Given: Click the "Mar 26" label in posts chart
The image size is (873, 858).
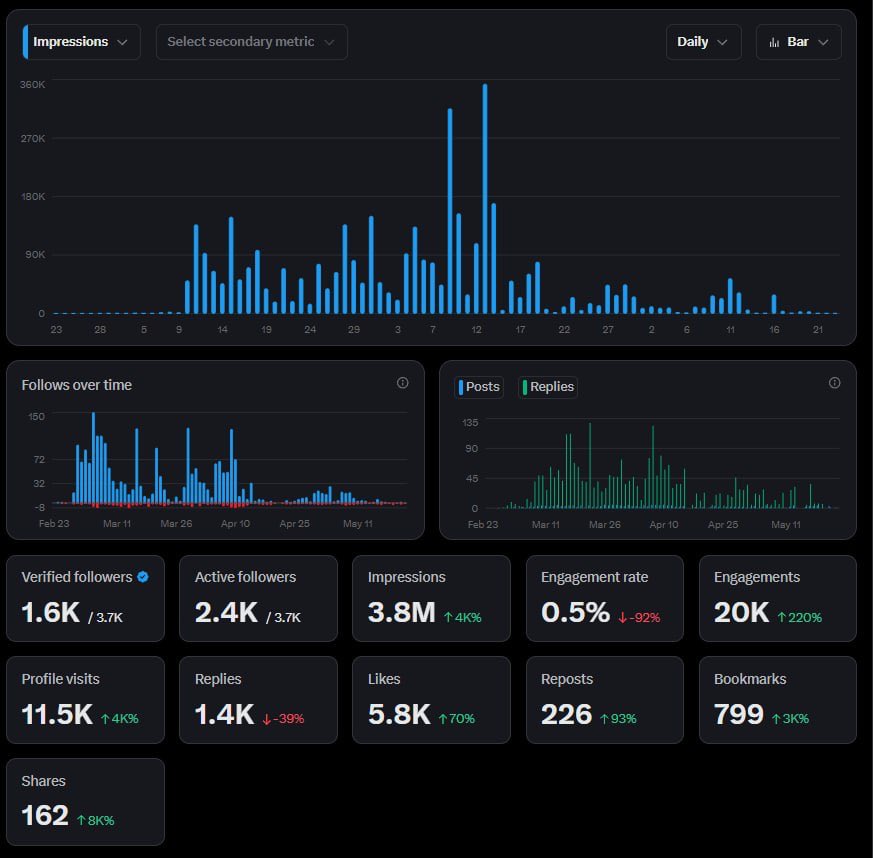Looking at the screenshot, I should (605, 524).
